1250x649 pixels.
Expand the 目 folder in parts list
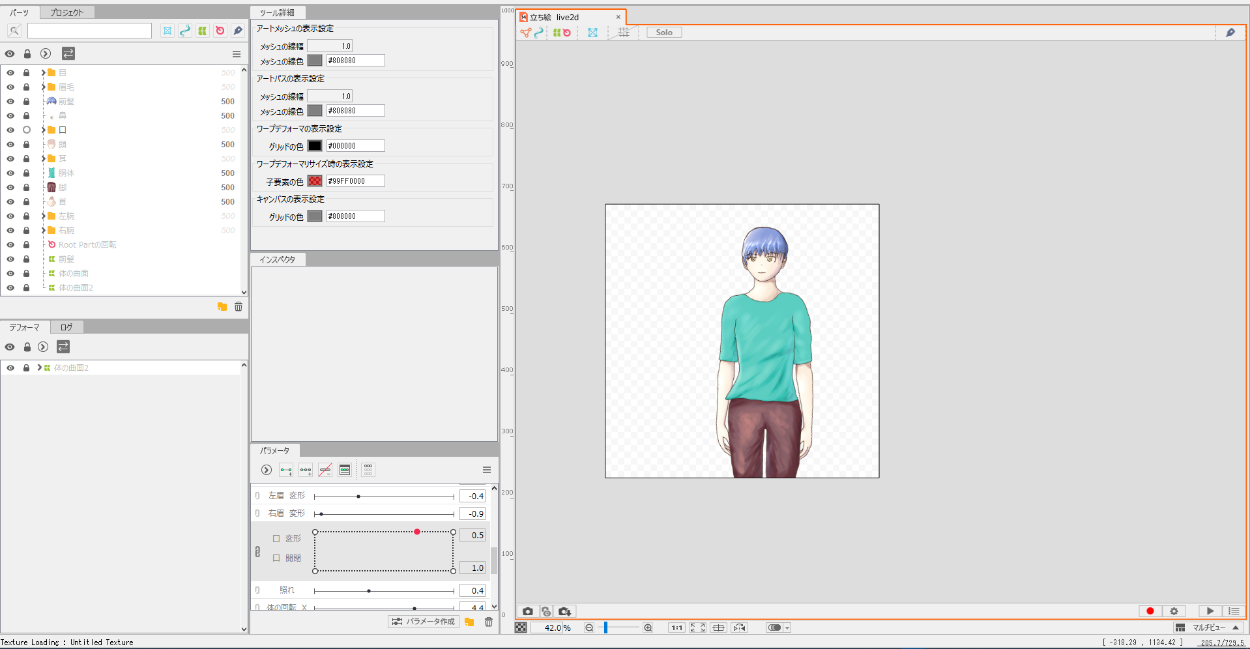tap(42, 73)
